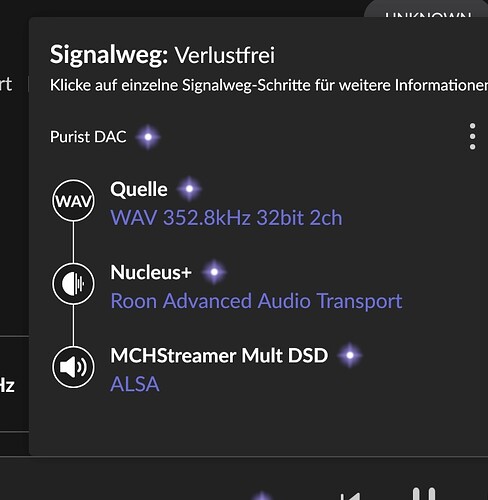Select the MCHStreamer Mult DSD step

(219, 355)
